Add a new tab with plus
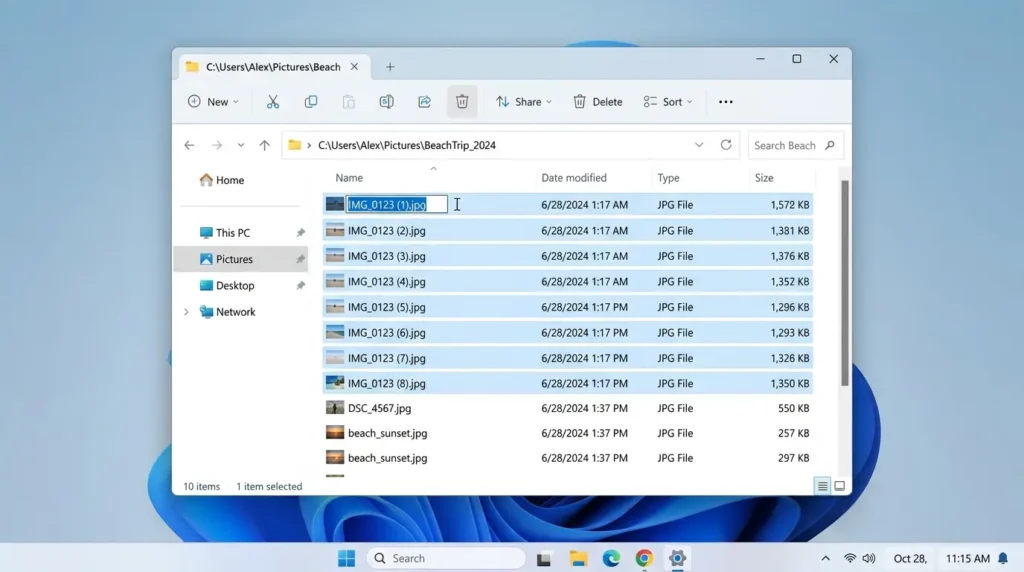This screenshot has width=1024, height=572. pyautogui.click(x=390, y=67)
